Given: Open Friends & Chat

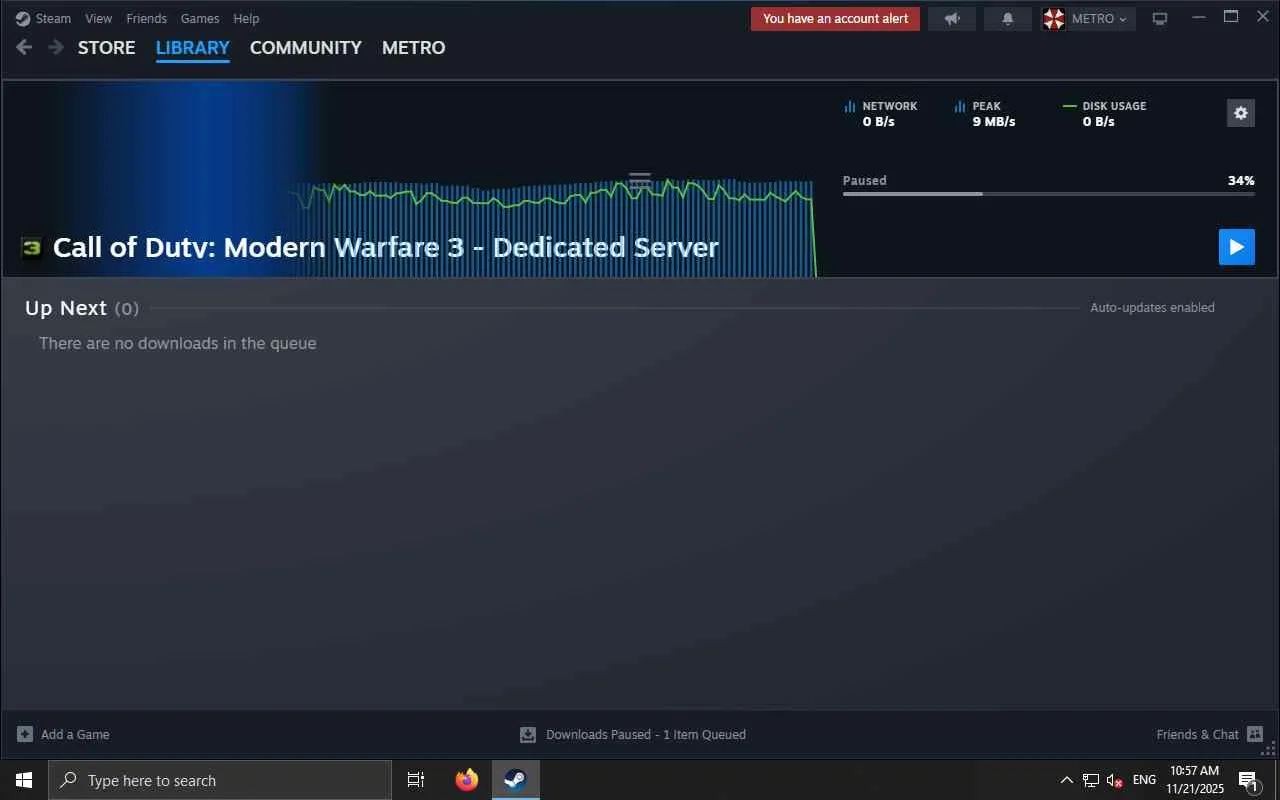Looking at the screenshot, I should point(1198,734).
